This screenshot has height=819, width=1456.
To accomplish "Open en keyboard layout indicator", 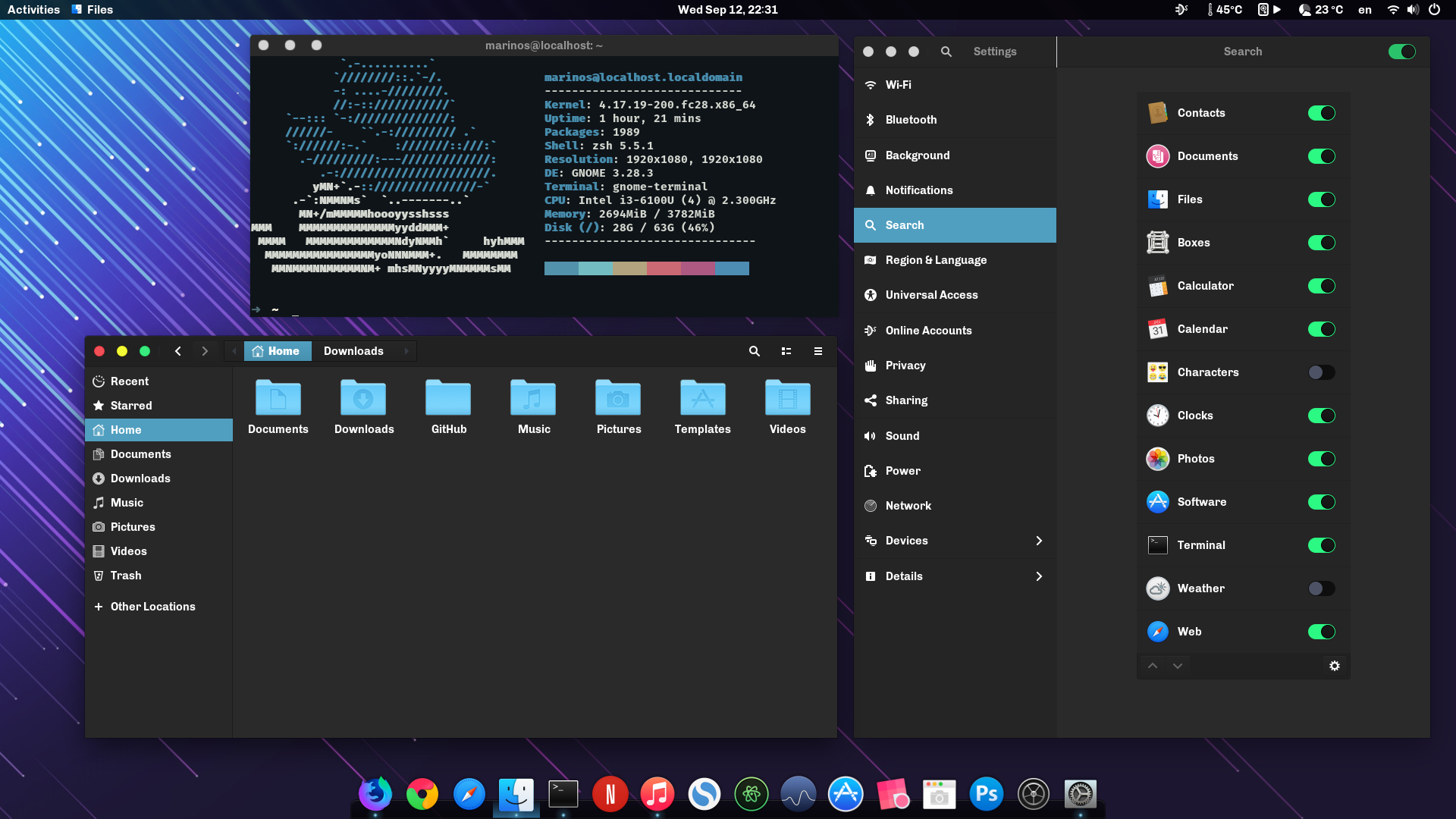I will [1365, 10].
